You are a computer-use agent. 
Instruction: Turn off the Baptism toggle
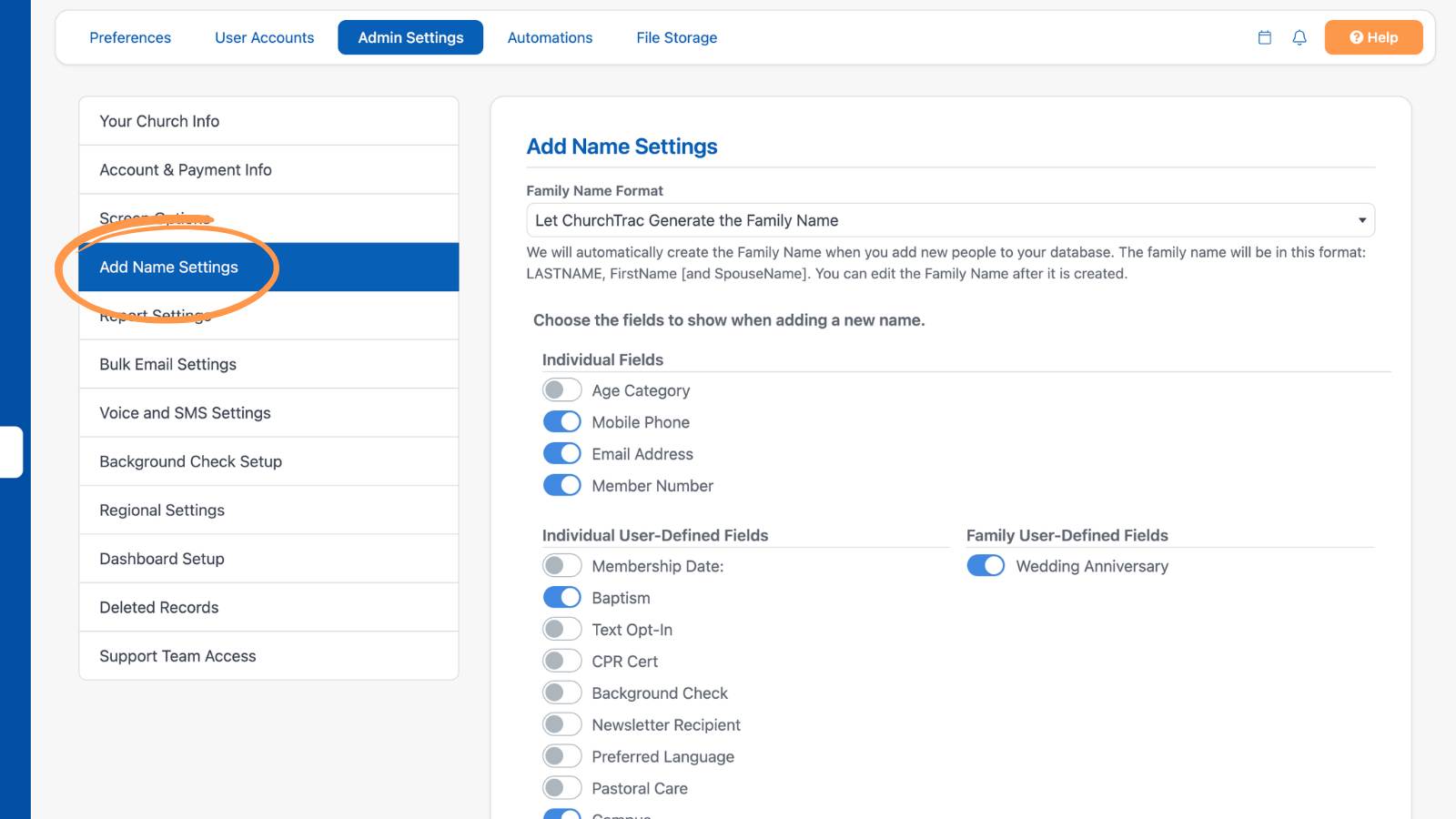tap(561, 598)
